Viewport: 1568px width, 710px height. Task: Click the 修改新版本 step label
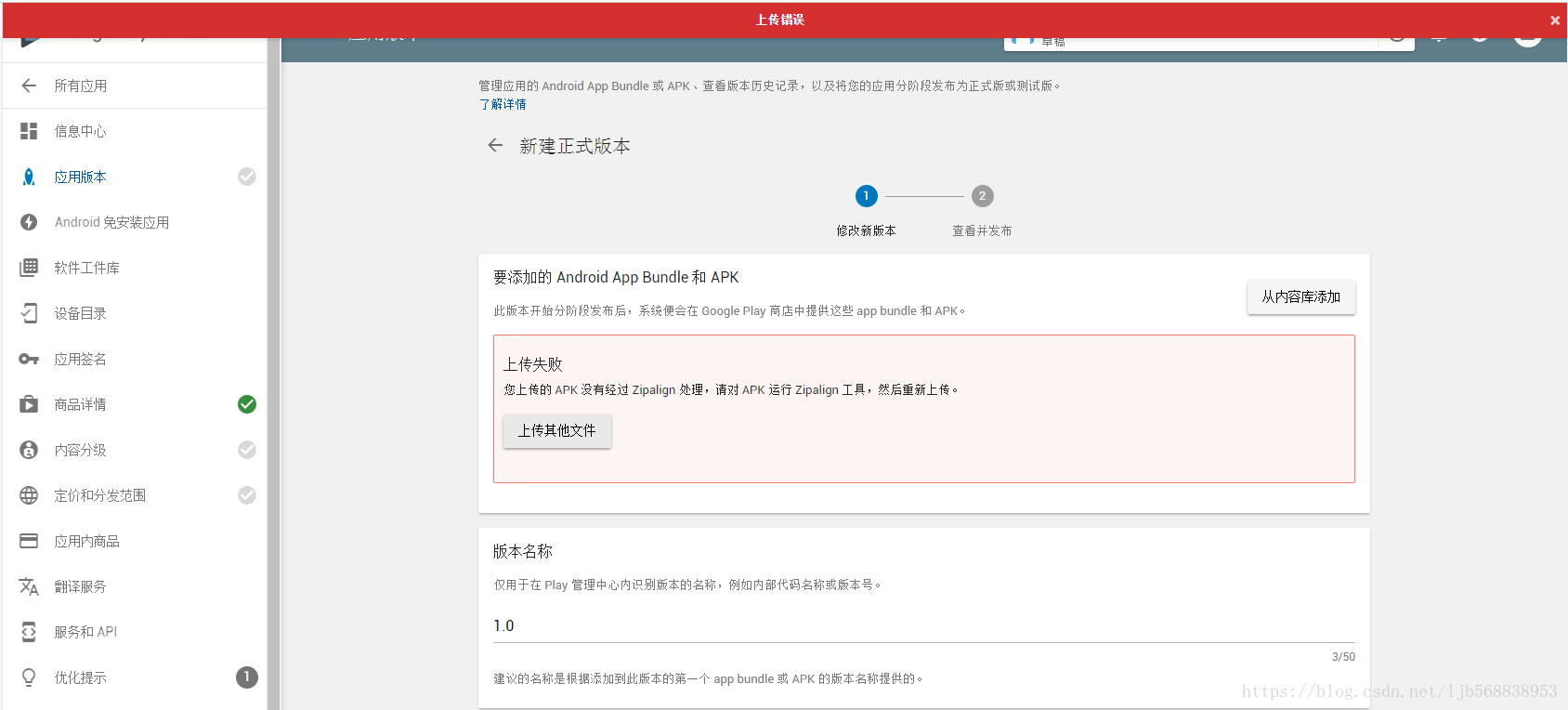[866, 230]
